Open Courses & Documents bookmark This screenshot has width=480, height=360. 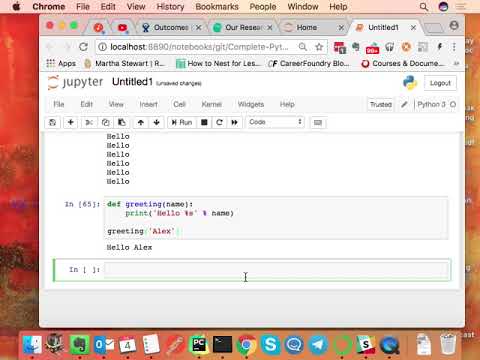[403, 63]
